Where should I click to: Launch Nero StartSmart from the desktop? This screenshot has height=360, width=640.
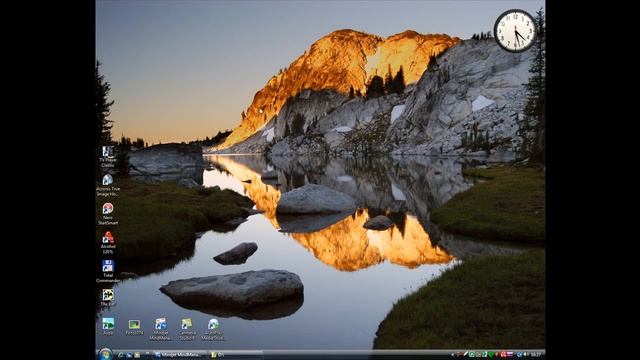coord(108,214)
